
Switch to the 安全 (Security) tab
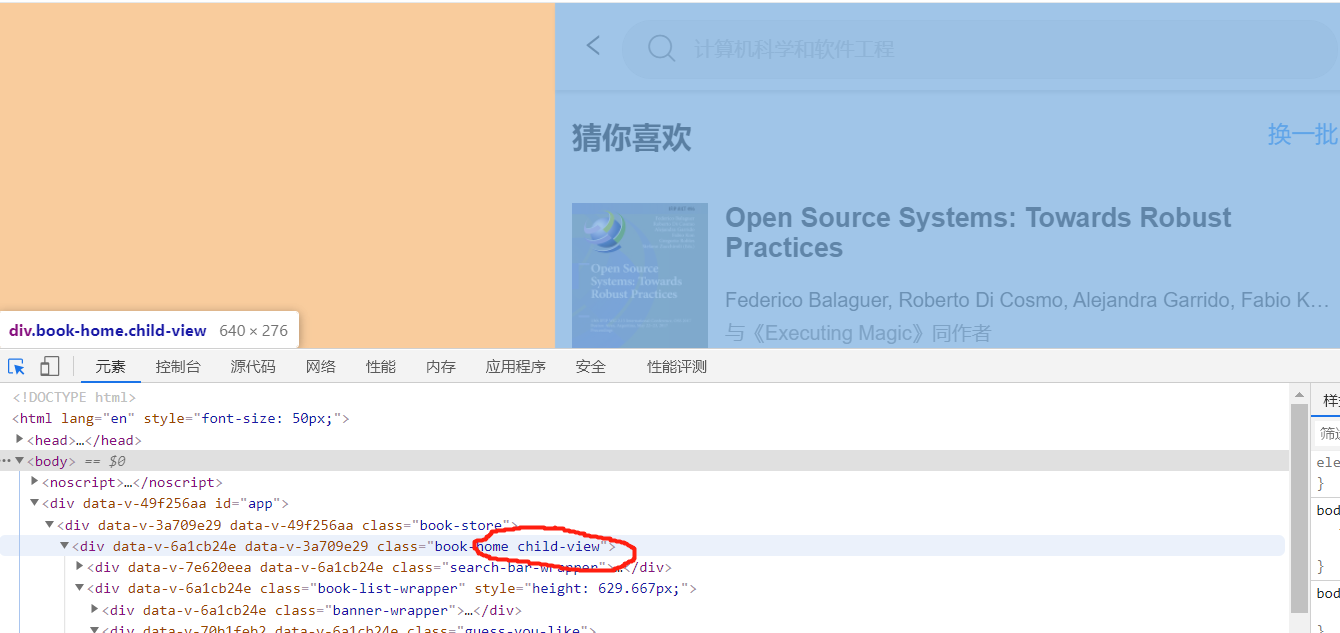(590, 366)
